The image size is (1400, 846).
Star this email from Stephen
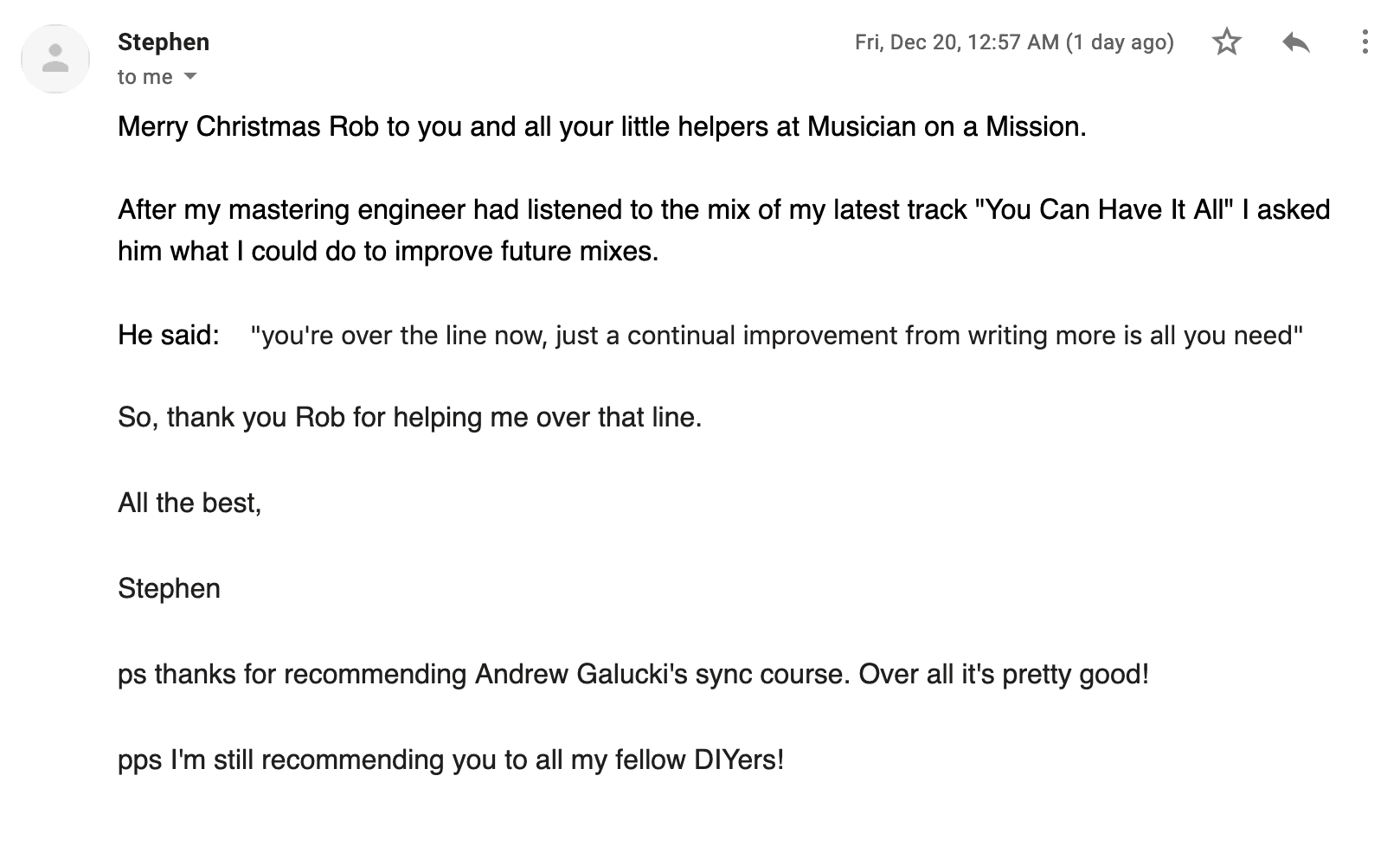(1226, 42)
